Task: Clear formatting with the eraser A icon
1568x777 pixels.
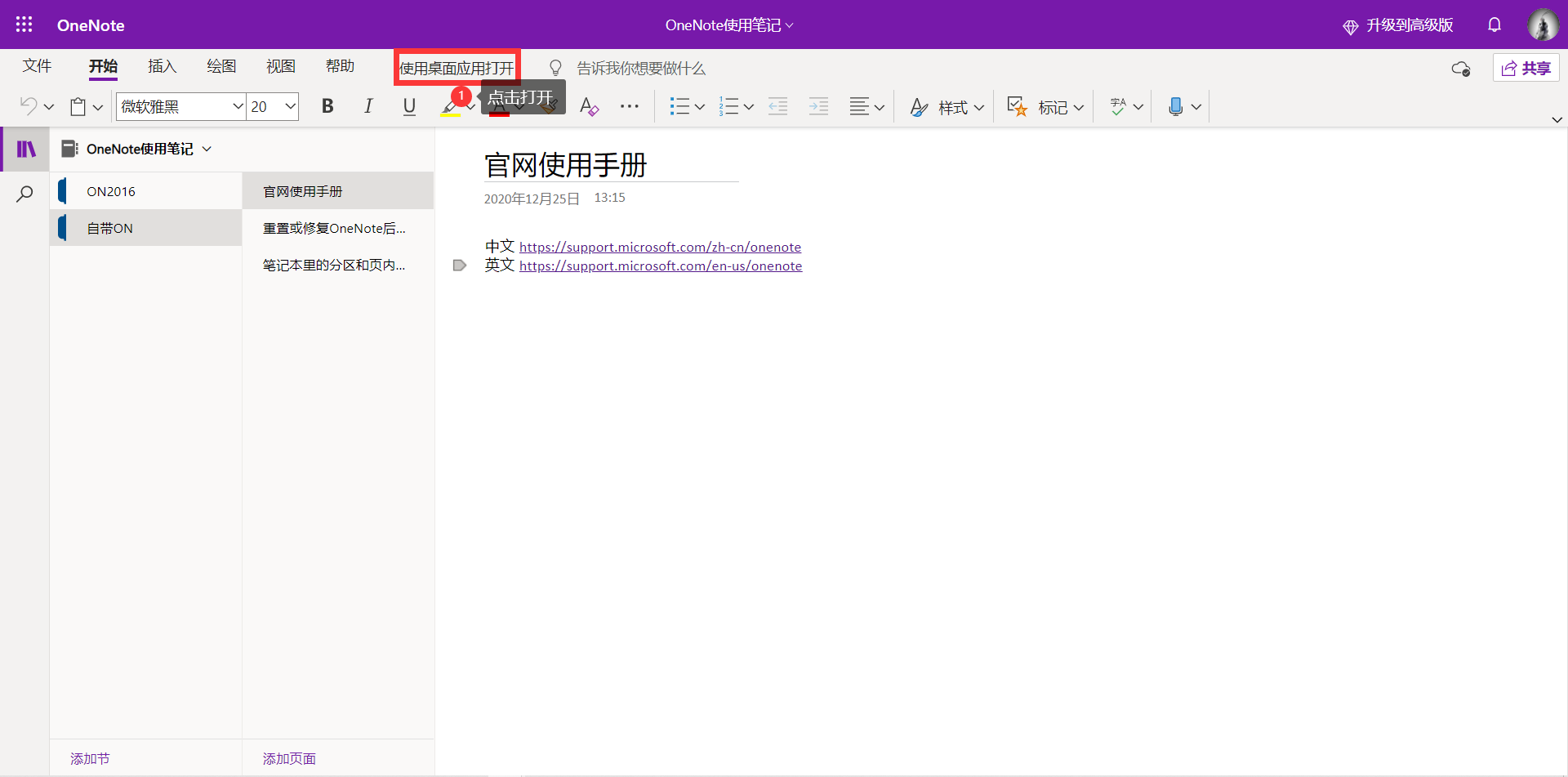Action: tap(589, 106)
